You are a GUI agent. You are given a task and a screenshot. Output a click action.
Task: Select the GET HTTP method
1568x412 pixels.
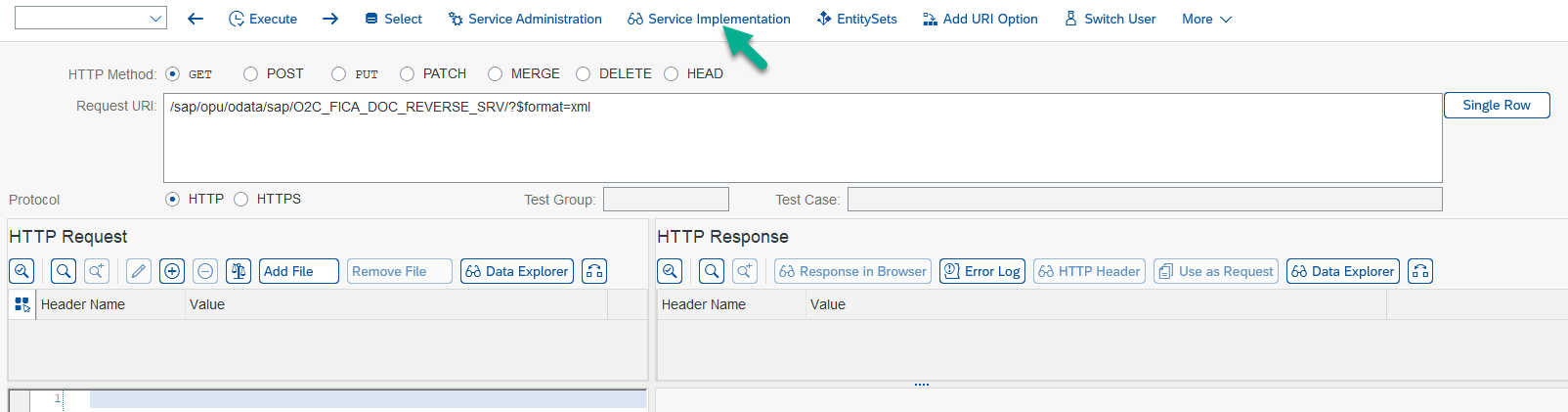[173, 73]
